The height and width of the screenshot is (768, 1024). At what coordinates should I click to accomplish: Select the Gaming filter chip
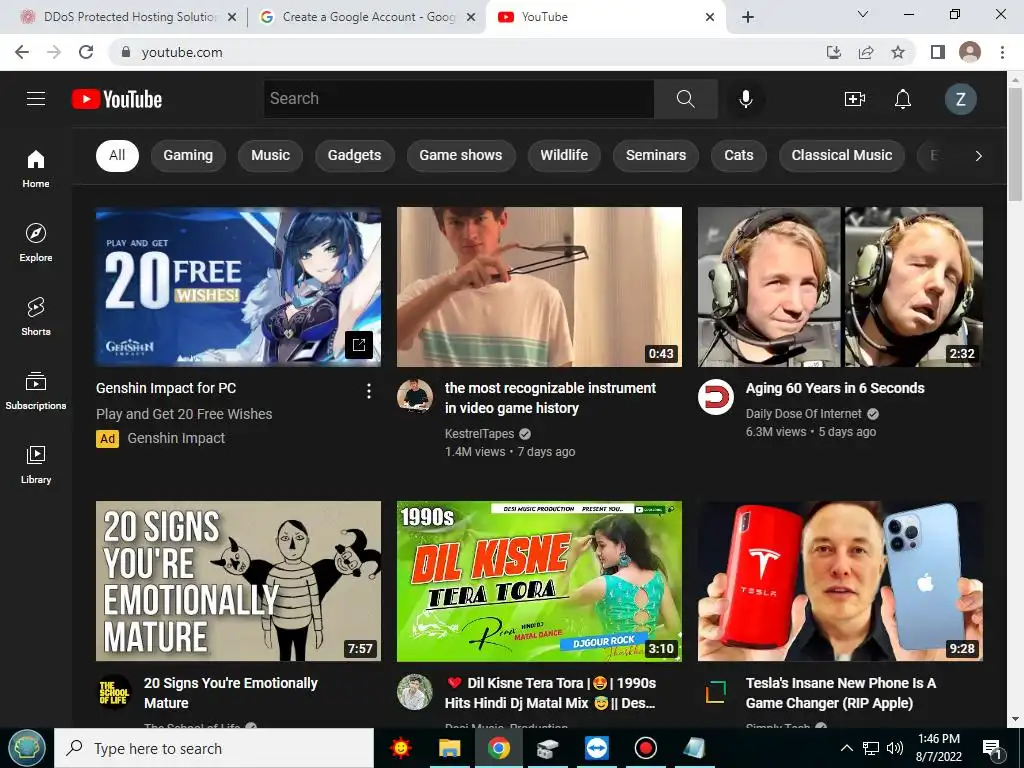pyautogui.click(x=188, y=155)
